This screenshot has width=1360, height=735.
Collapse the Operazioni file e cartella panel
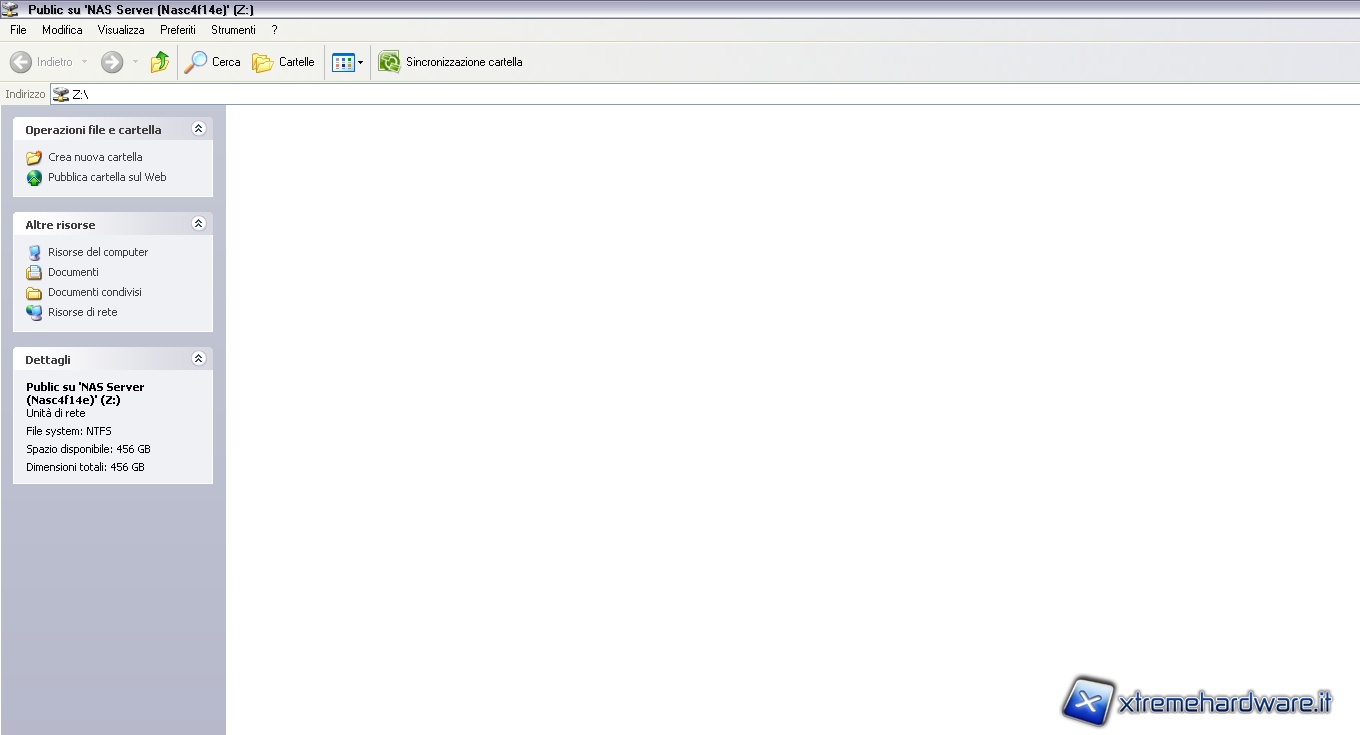click(x=198, y=129)
